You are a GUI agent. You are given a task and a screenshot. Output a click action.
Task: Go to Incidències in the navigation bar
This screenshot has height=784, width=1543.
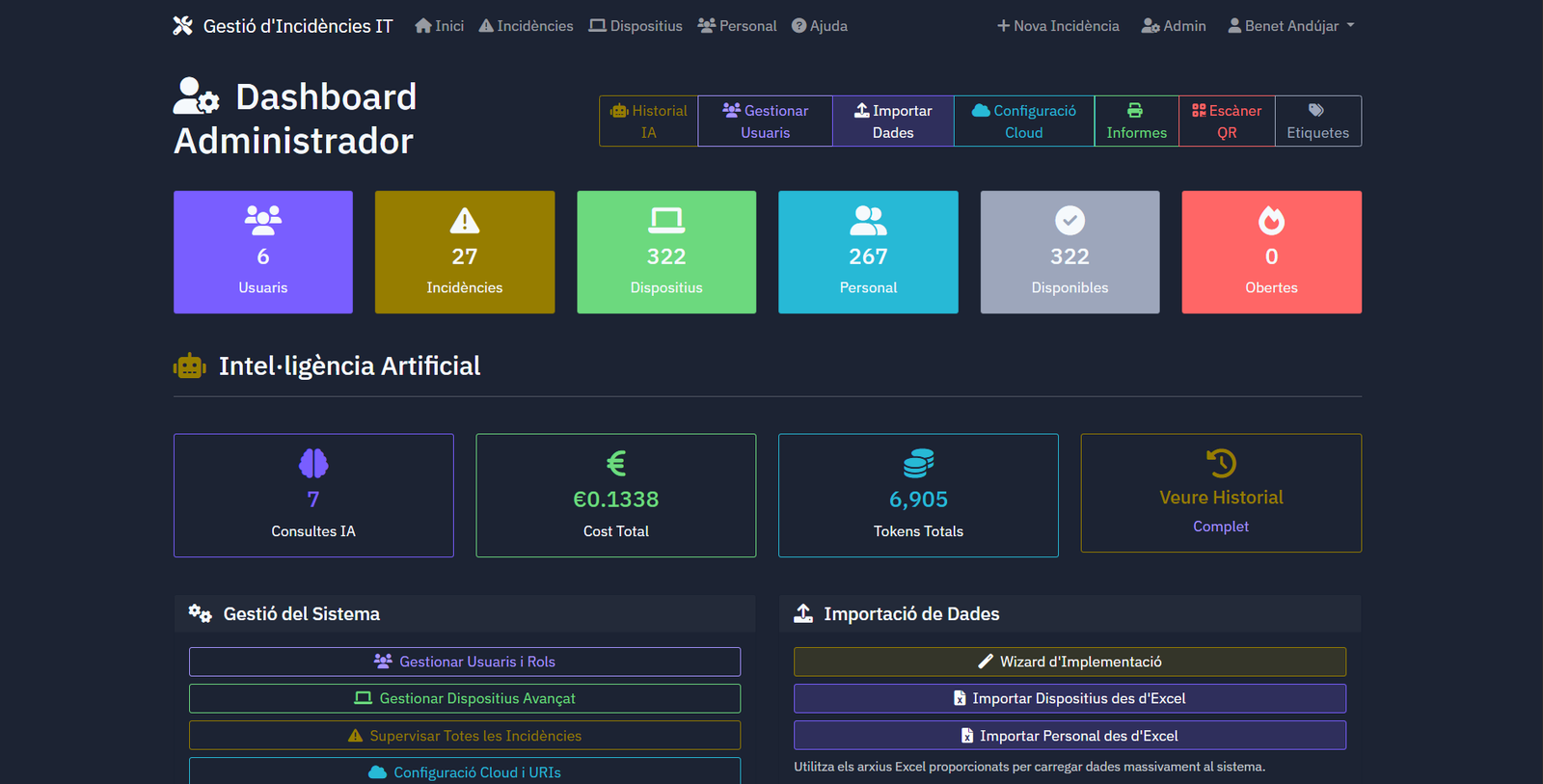526,26
